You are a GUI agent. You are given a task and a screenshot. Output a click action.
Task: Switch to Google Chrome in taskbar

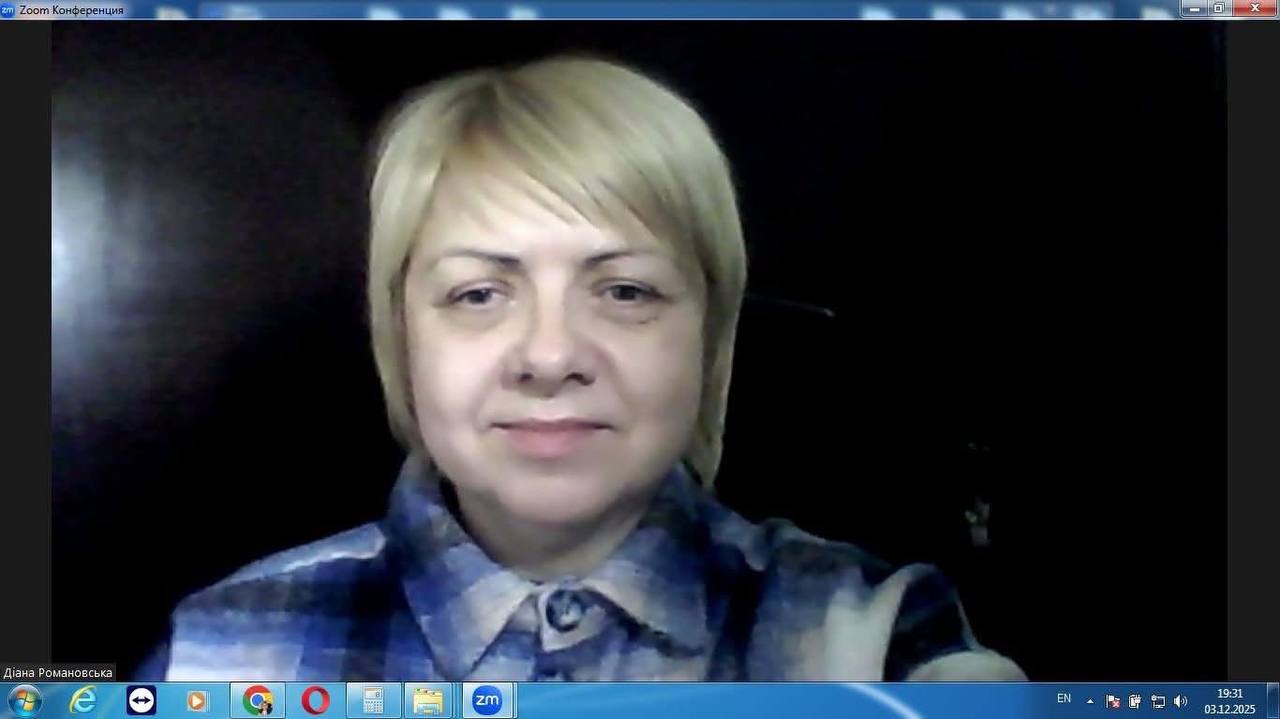(x=257, y=701)
